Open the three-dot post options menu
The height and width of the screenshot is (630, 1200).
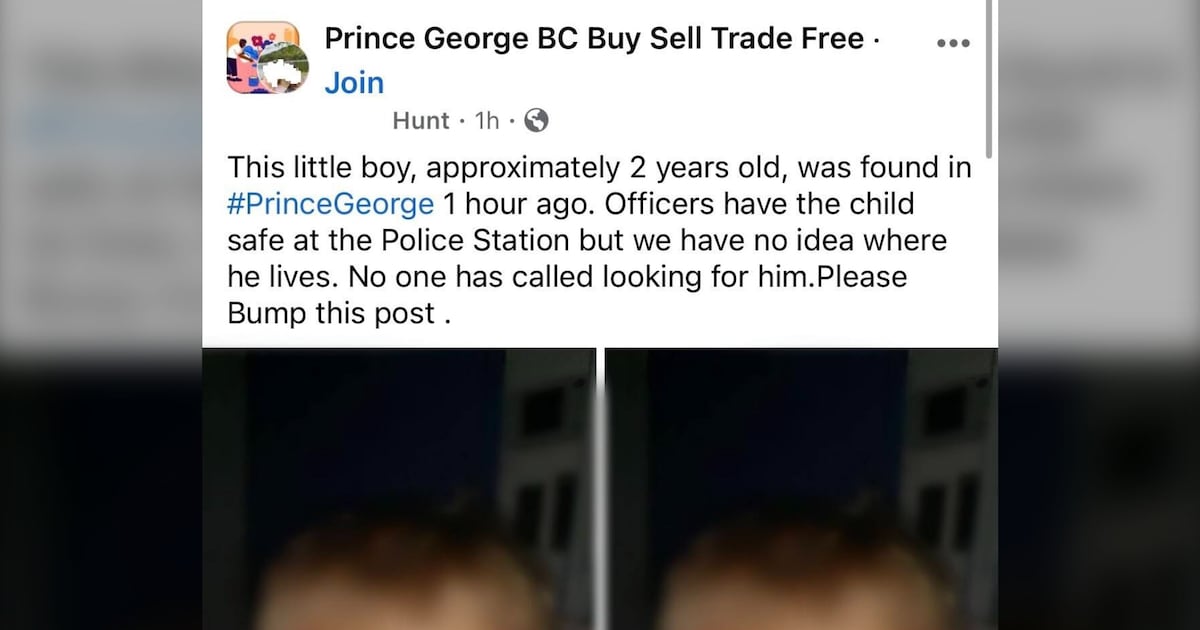[953, 43]
